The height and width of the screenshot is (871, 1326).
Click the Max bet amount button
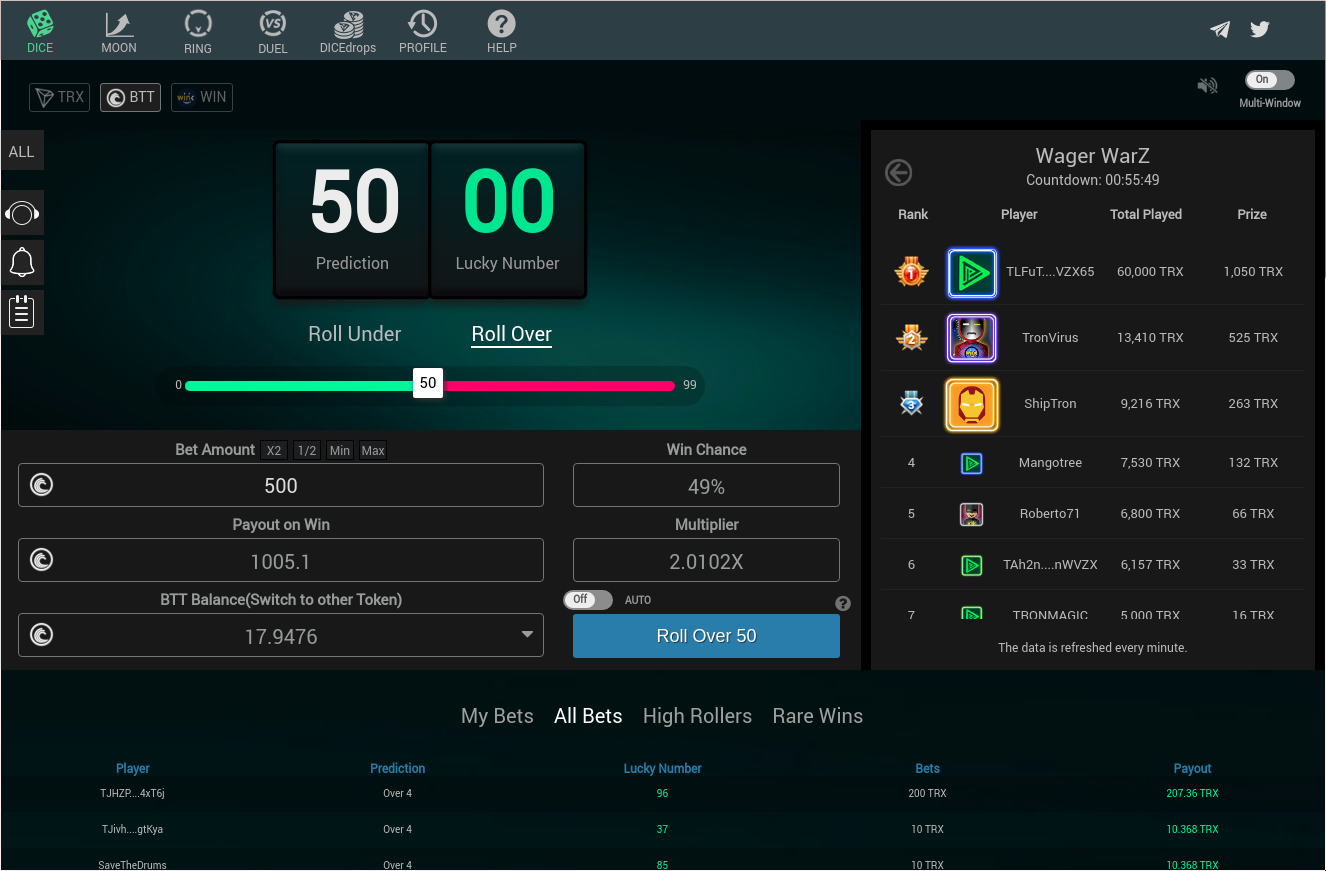(x=373, y=451)
